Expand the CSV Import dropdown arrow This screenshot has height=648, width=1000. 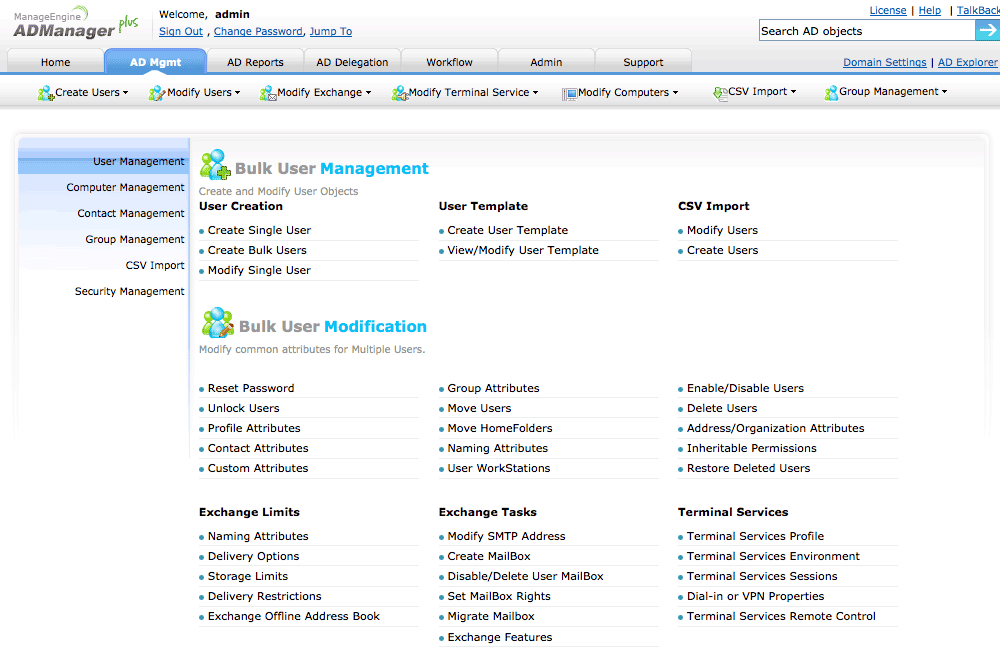click(793, 92)
